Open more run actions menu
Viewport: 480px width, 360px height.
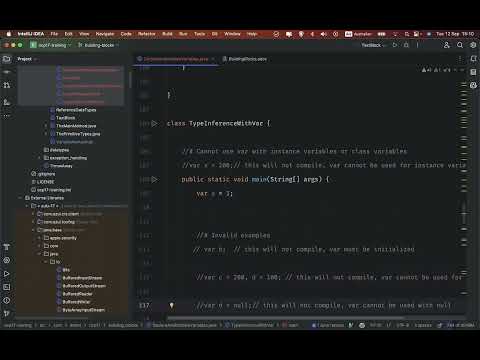(x=417, y=45)
